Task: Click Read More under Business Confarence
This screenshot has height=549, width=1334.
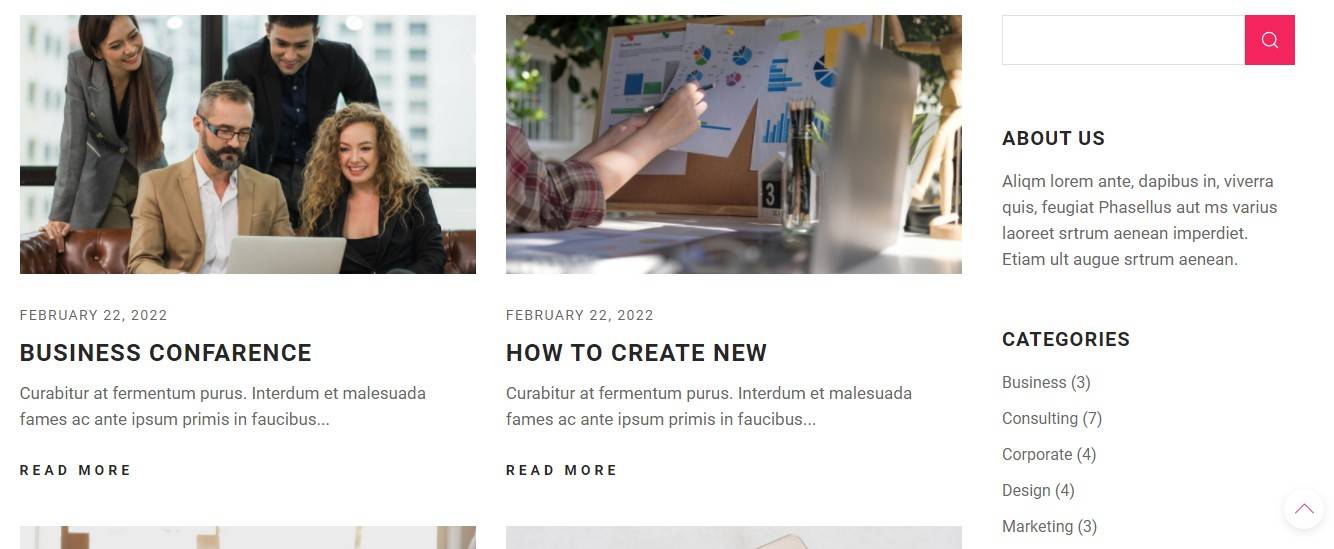Action: pyautogui.click(x=76, y=470)
